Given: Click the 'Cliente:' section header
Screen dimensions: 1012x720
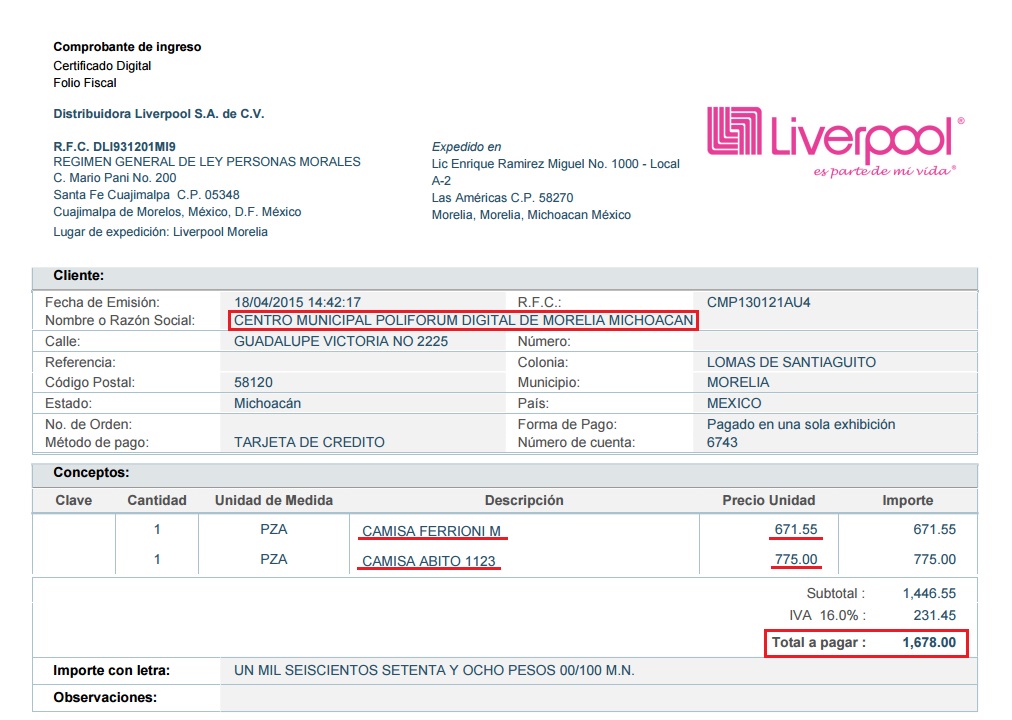Looking at the screenshot, I should pyautogui.click(x=78, y=275).
